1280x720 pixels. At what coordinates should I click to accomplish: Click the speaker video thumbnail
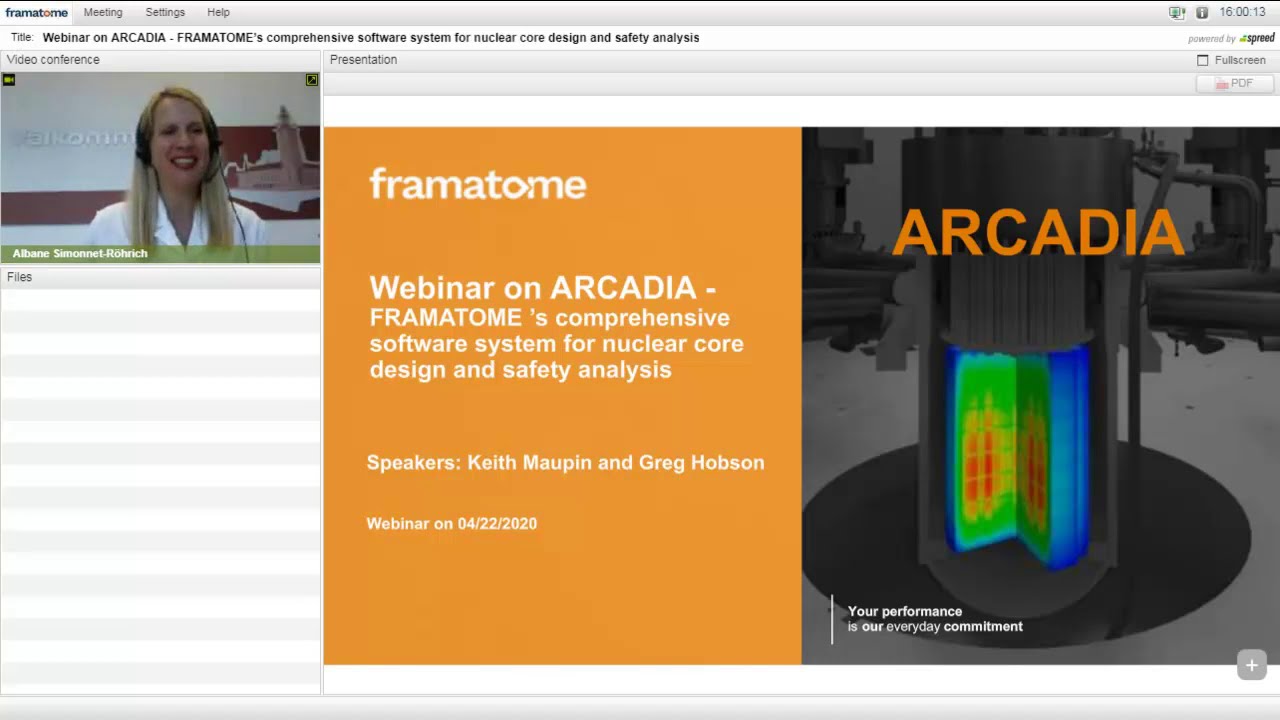(x=160, y=167)
